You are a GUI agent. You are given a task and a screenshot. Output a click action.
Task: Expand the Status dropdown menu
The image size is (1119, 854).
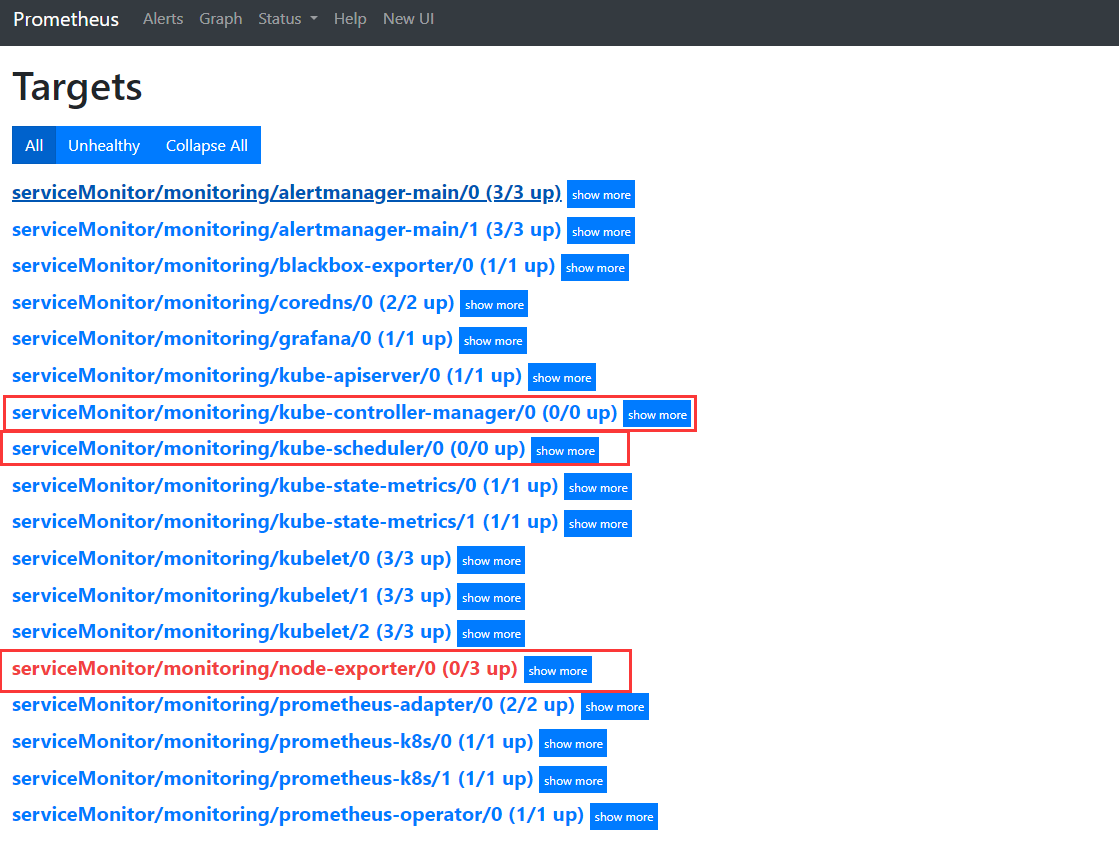click(x=288, y=19)
